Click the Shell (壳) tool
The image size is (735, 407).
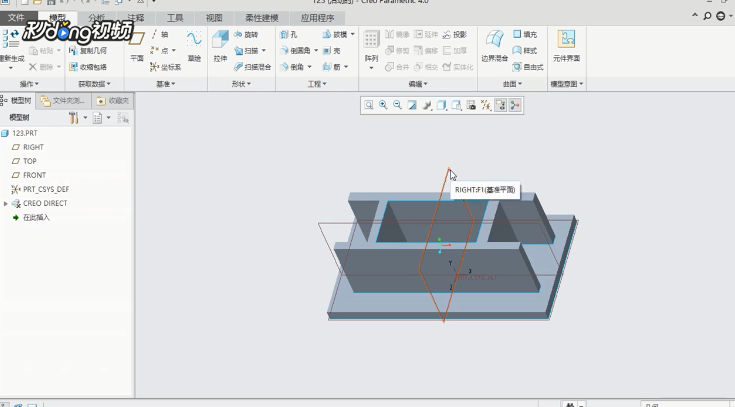tap(331, 51)
